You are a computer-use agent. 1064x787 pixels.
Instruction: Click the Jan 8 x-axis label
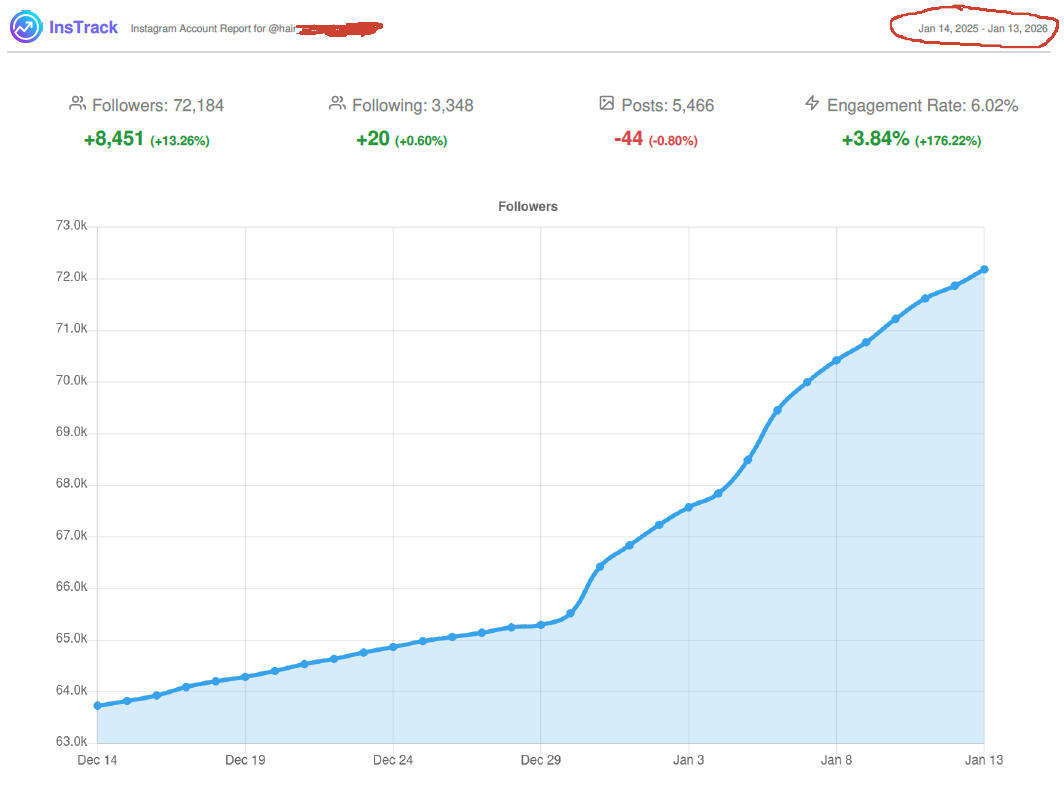coord(836,760)
